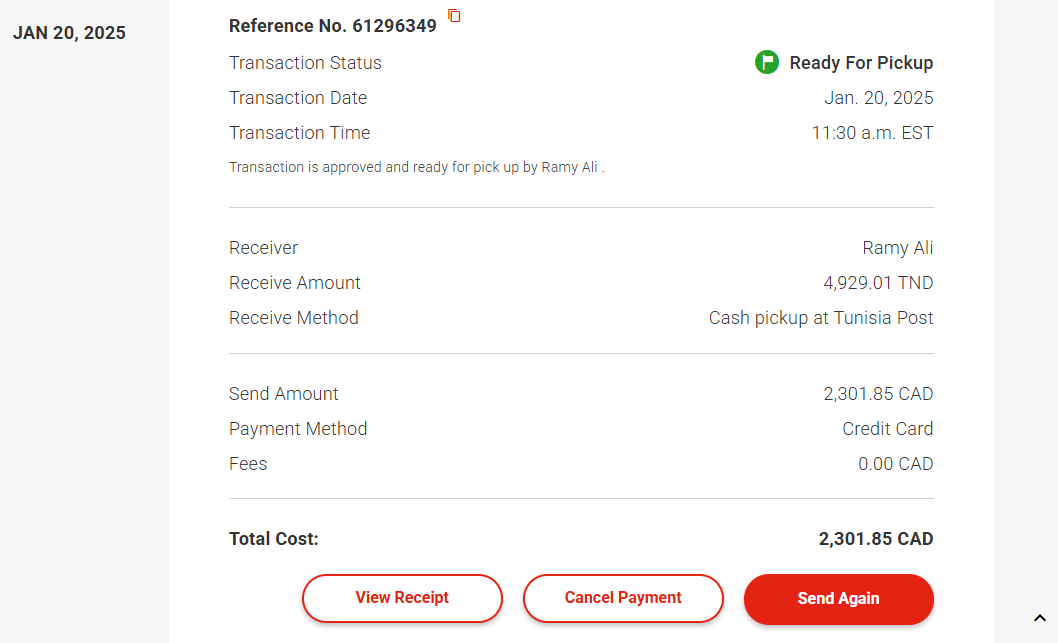The height and width of the screenshot is (643, 1058).
Task: Click the Ready For Pickup status text
Action: coord(861,63)
